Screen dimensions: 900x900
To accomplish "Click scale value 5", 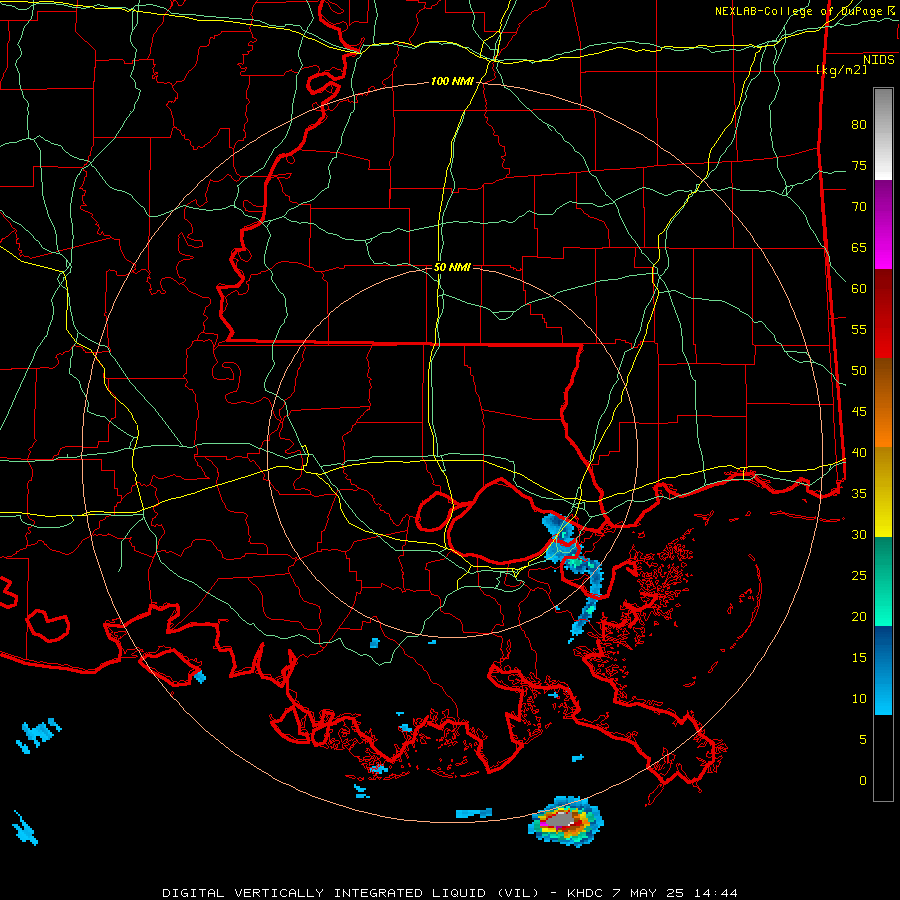I will 863,740.
